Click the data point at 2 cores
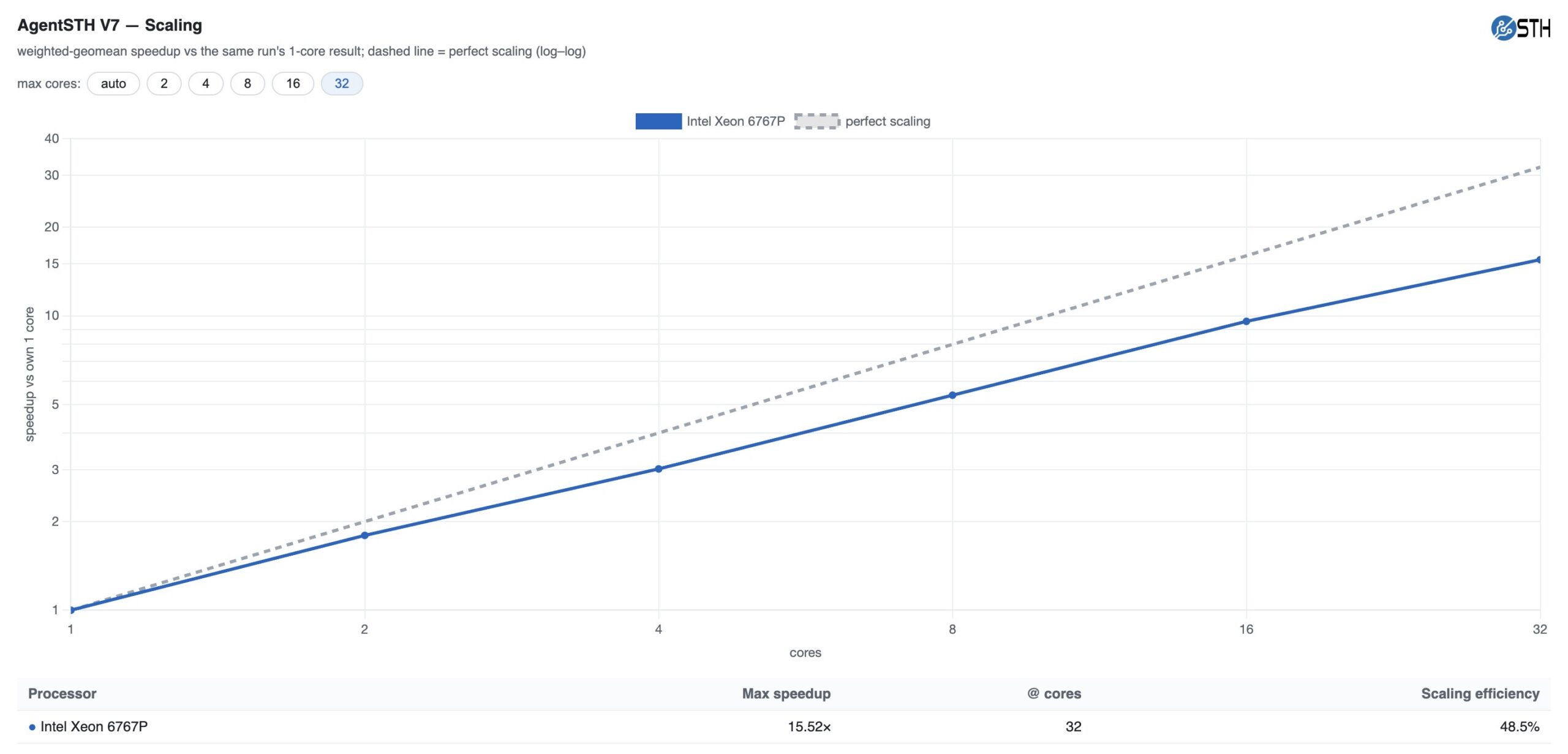Screen dimensions: 1568x754 pos(364,536)
